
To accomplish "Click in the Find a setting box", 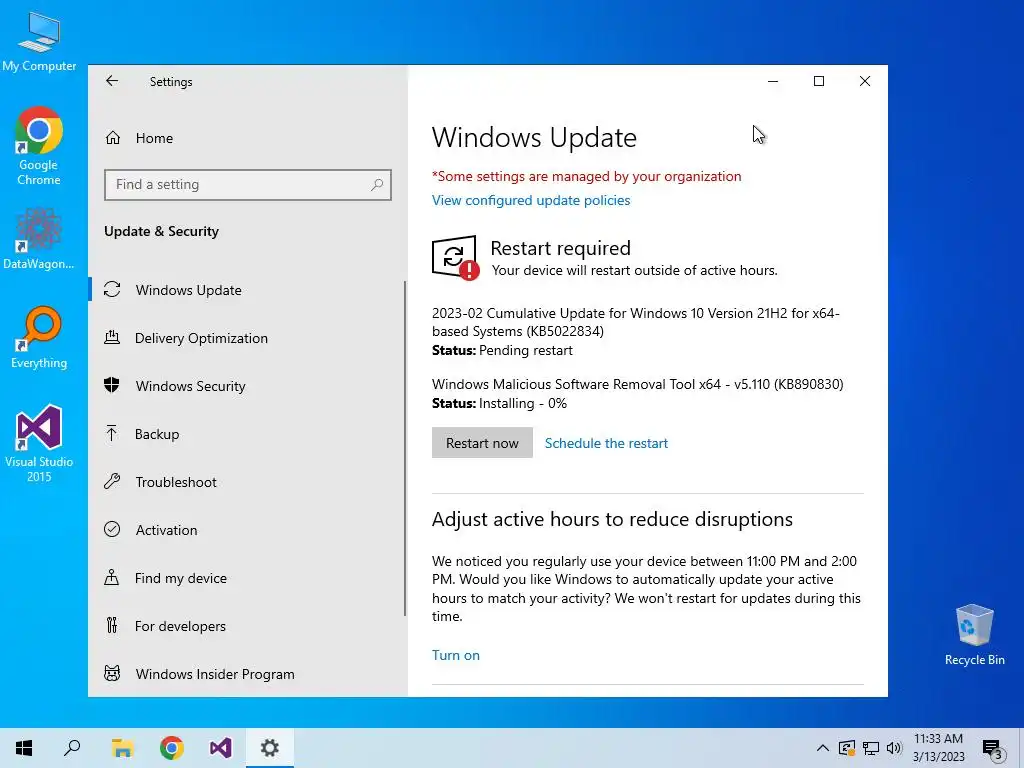I will point(248,185).
